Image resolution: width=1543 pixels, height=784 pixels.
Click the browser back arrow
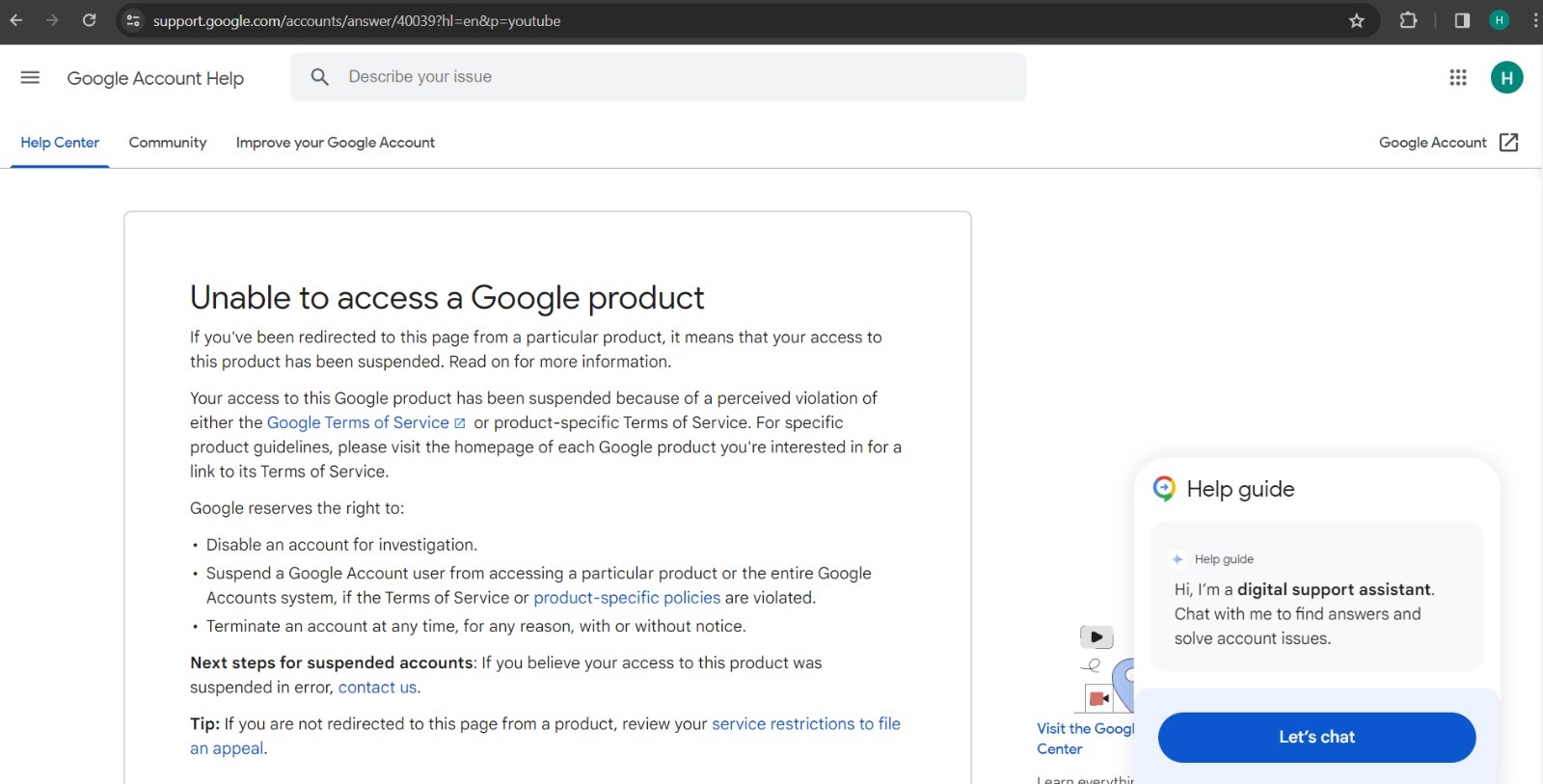[x=16, y=20]
